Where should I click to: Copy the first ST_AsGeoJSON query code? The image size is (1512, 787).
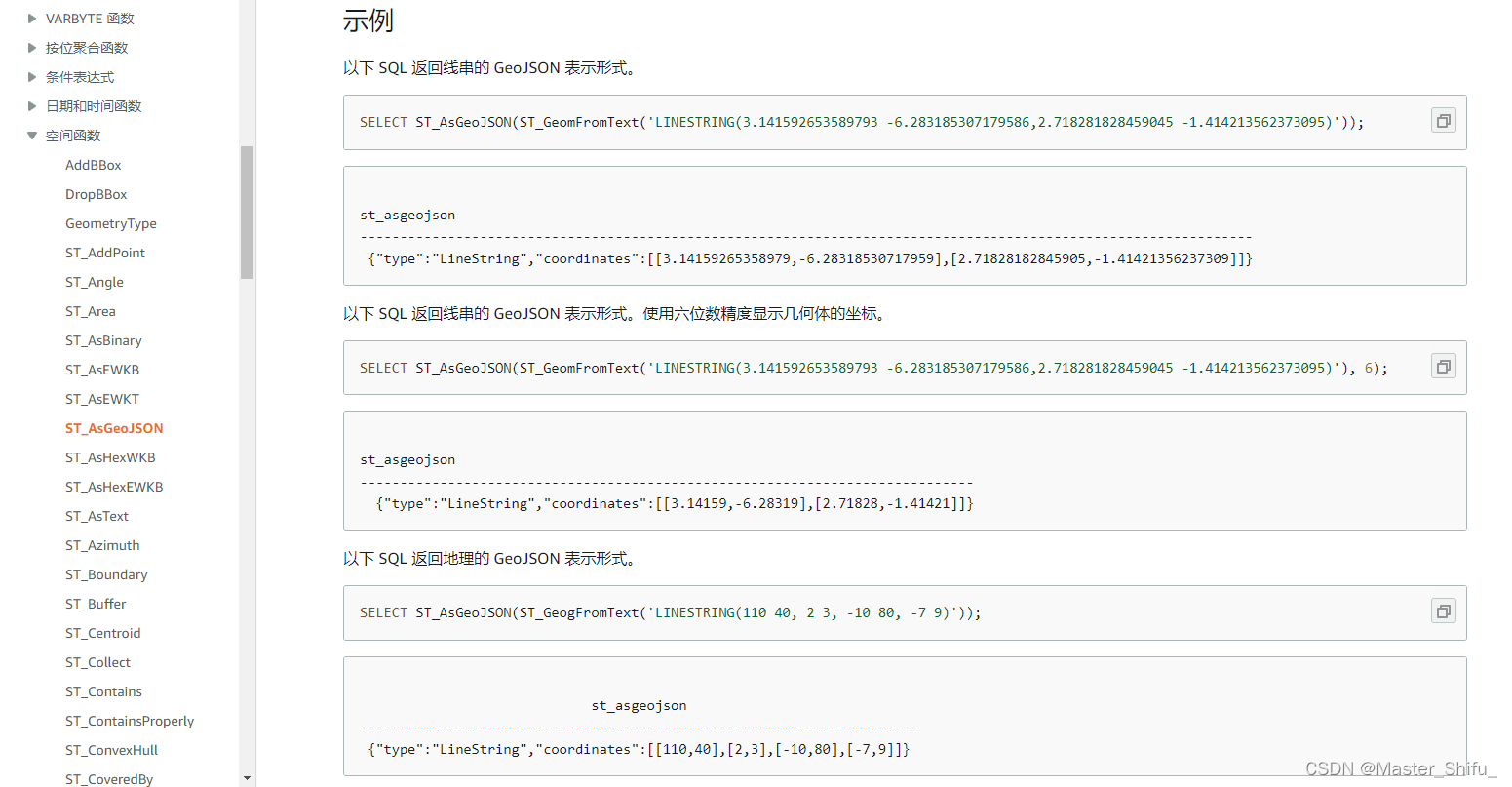1443,121
